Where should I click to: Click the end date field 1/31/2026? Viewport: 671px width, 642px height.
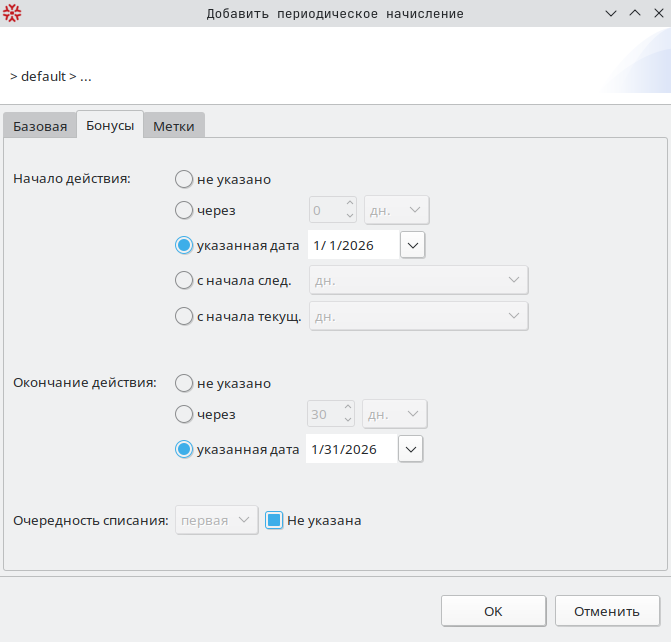click(350, 450)
